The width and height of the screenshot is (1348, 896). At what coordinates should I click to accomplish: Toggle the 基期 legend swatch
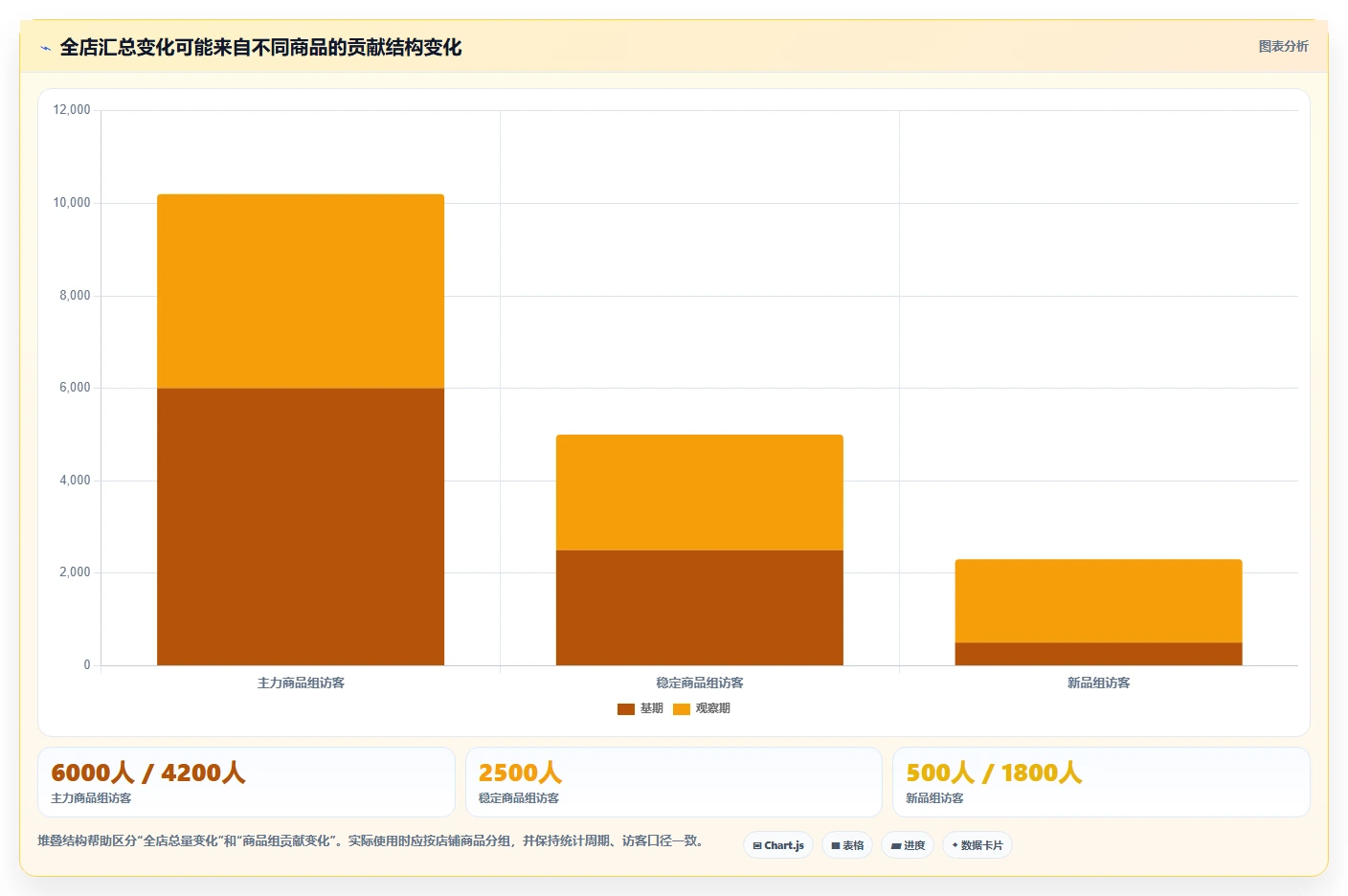(626, 709)
